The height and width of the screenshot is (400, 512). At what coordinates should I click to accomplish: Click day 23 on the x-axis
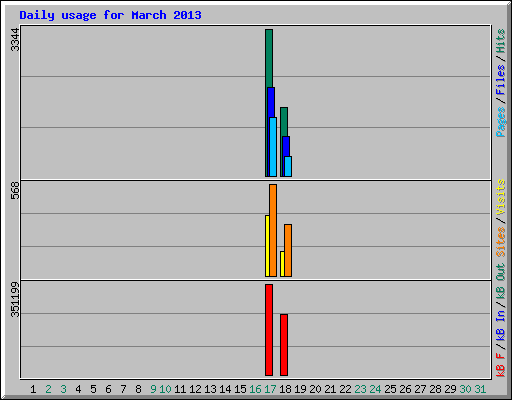pos(360,389)
